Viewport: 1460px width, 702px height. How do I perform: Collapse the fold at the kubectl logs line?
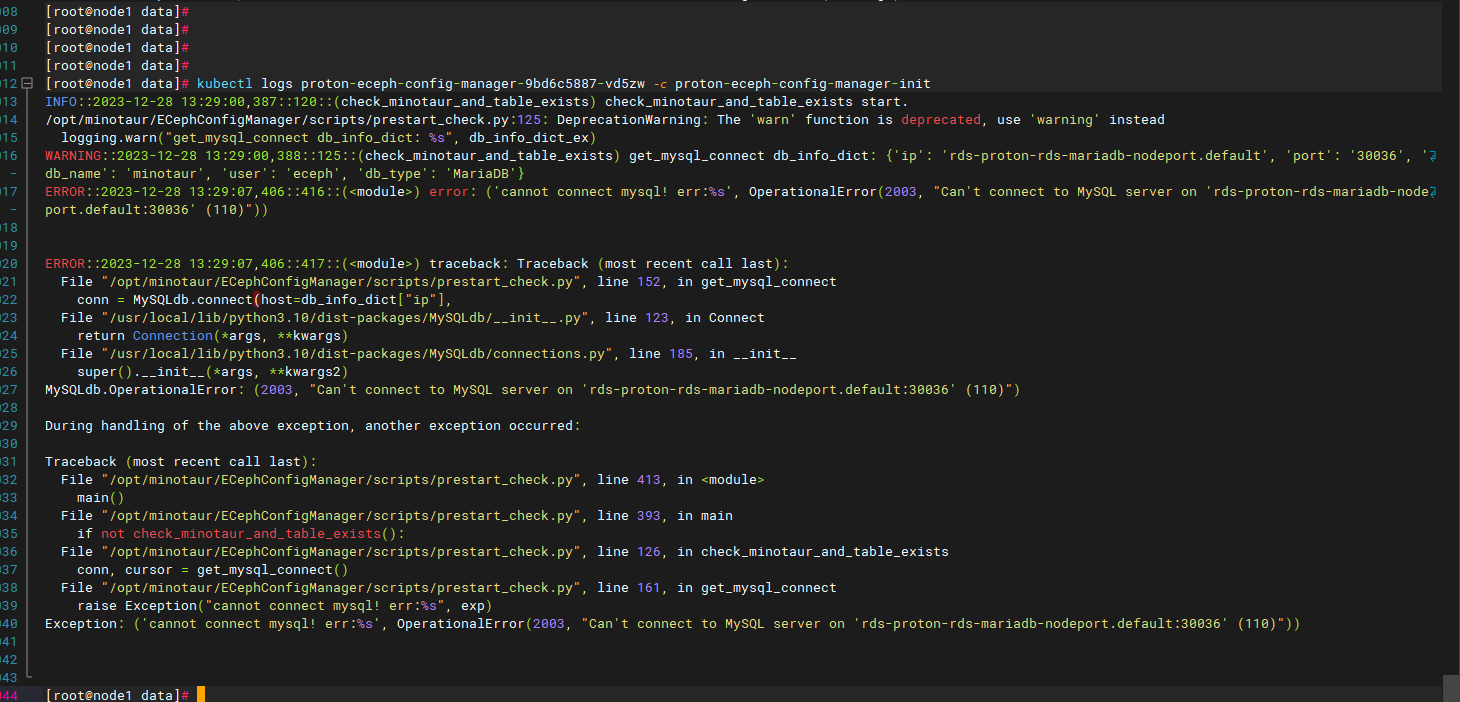(x=27, y=84)
